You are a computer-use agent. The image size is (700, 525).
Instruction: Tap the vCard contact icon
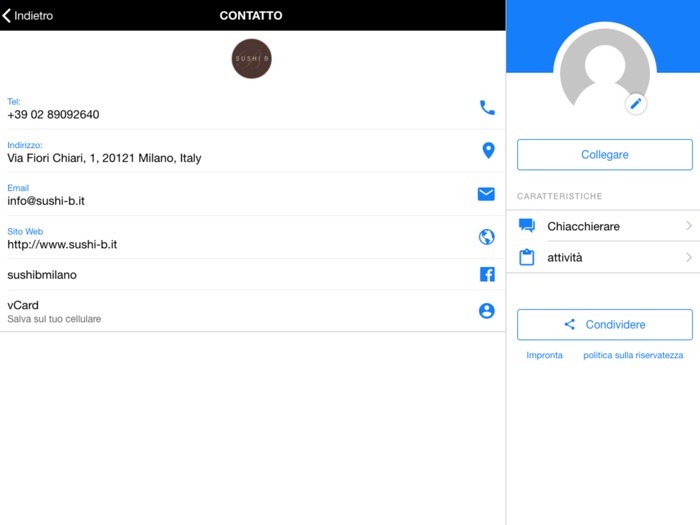pyautogui.click(x=487, y=311)
